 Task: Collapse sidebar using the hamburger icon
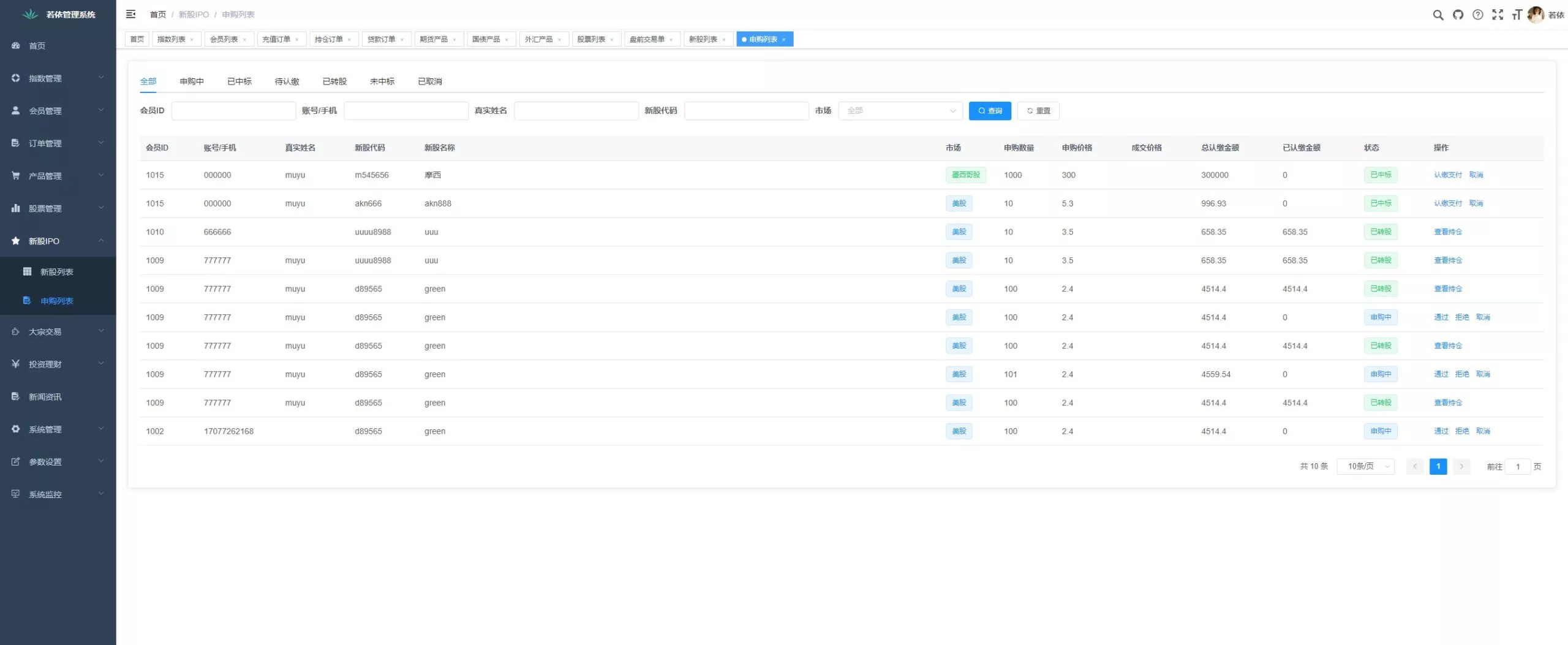pos(130,14)
